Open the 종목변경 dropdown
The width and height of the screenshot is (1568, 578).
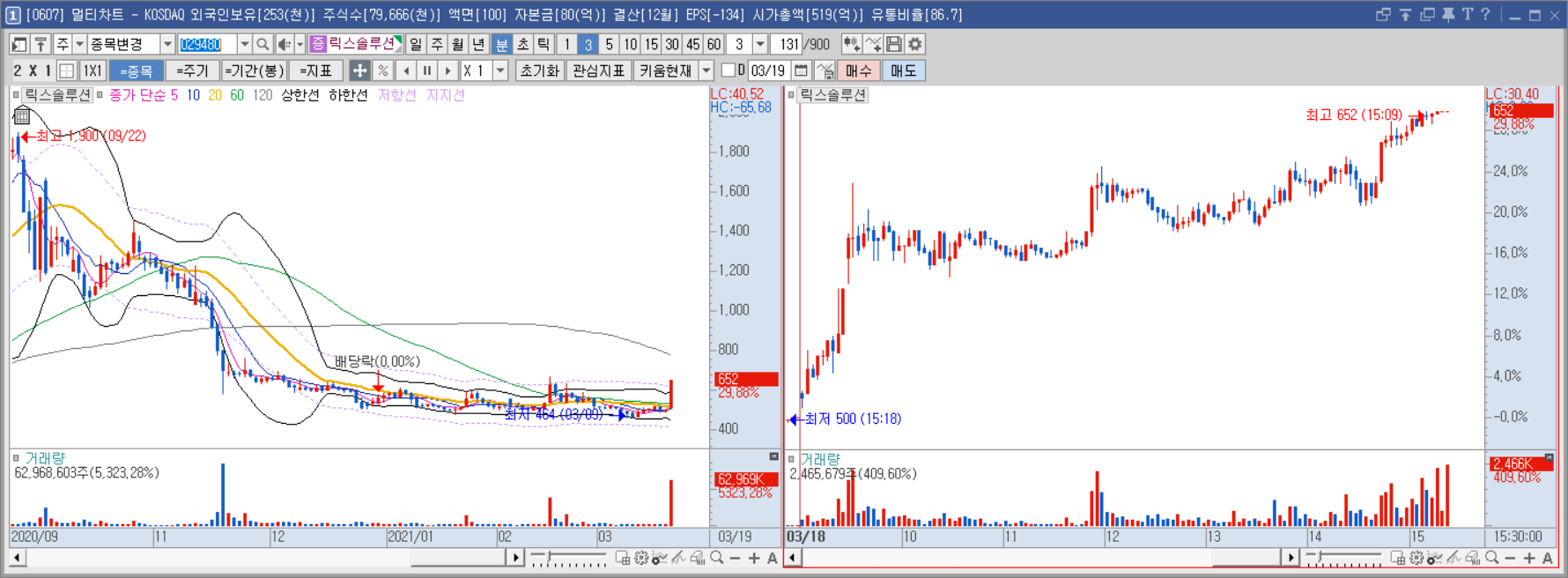[167, 44]
